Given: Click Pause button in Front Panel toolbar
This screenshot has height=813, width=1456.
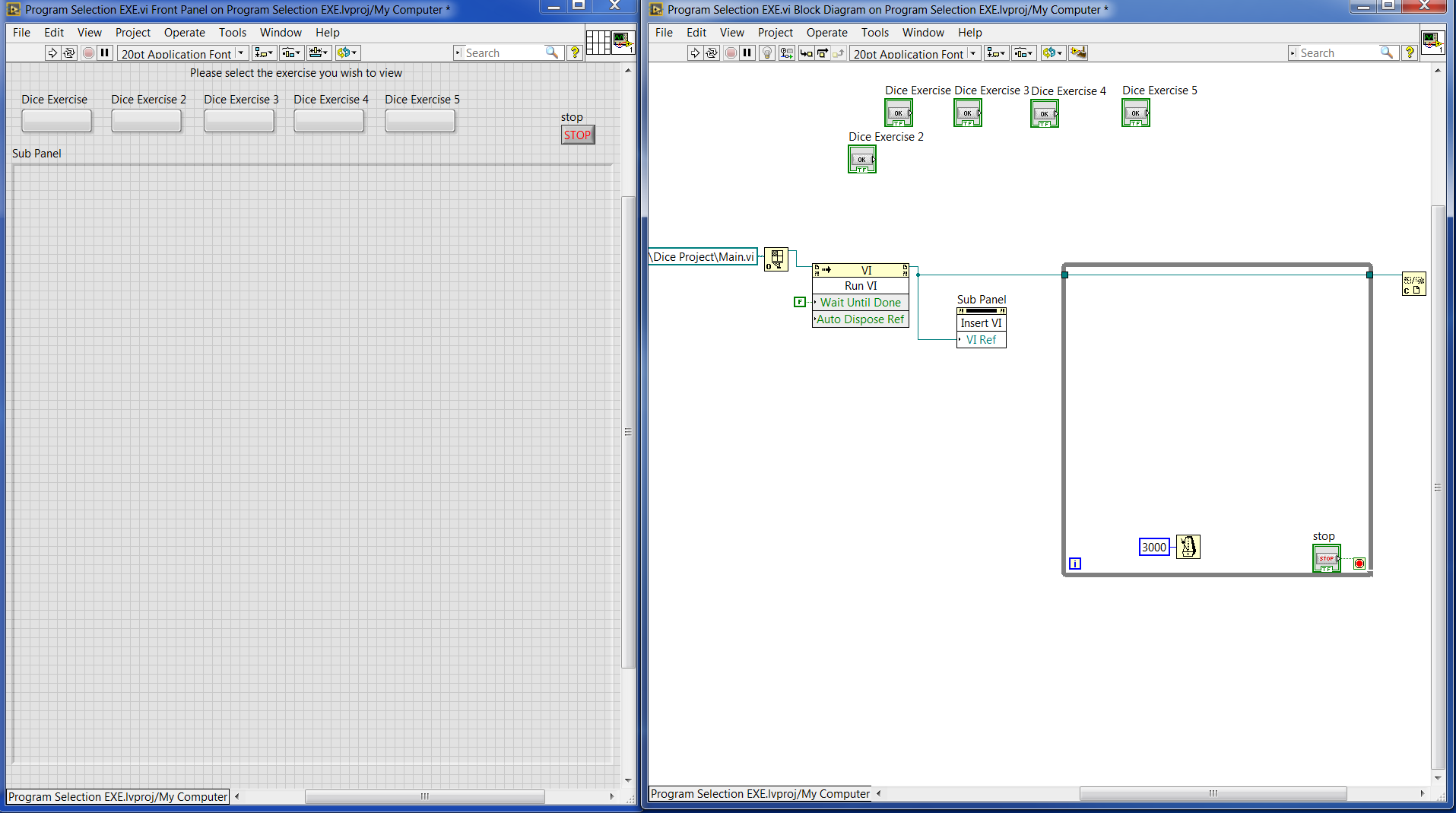Looking at the screenshot, I should point(105,52).
